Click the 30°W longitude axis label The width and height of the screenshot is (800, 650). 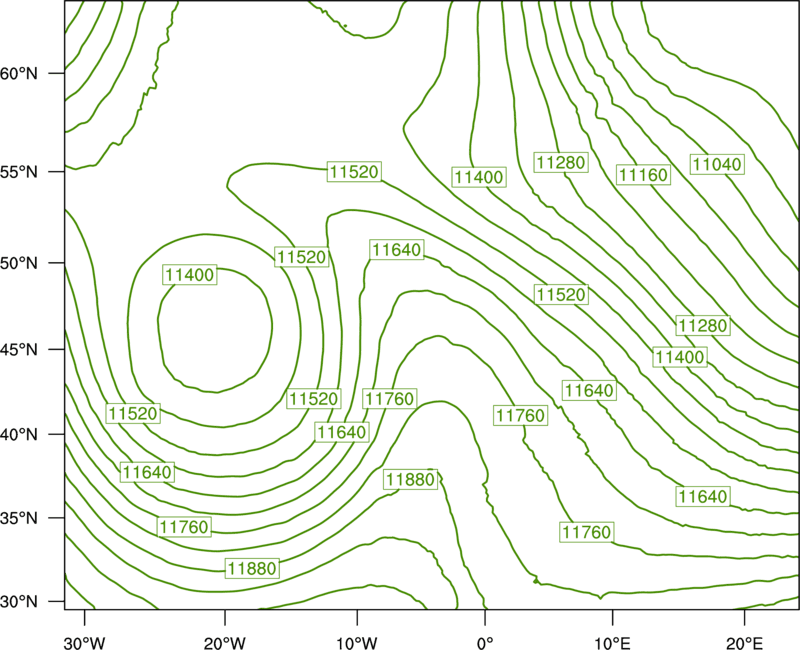(x=84, y=643)
